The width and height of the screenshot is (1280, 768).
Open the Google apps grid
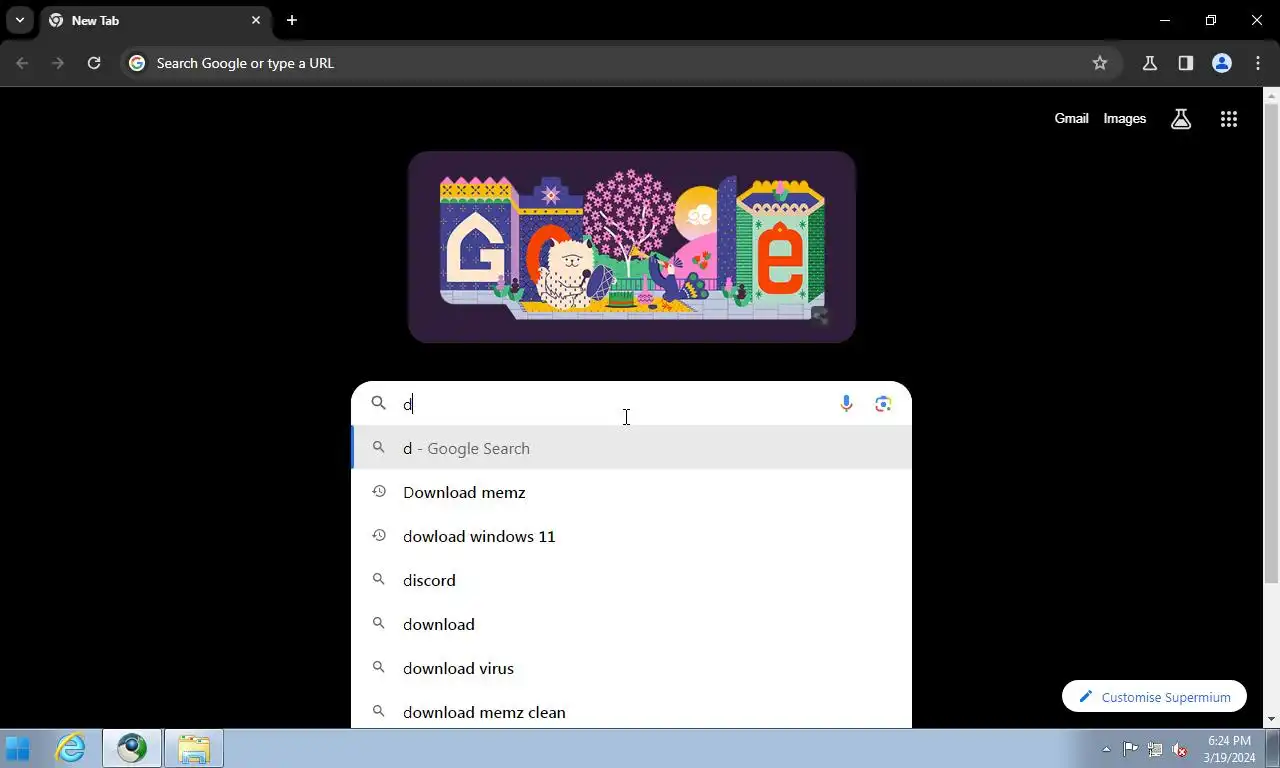click(1229, 119)
